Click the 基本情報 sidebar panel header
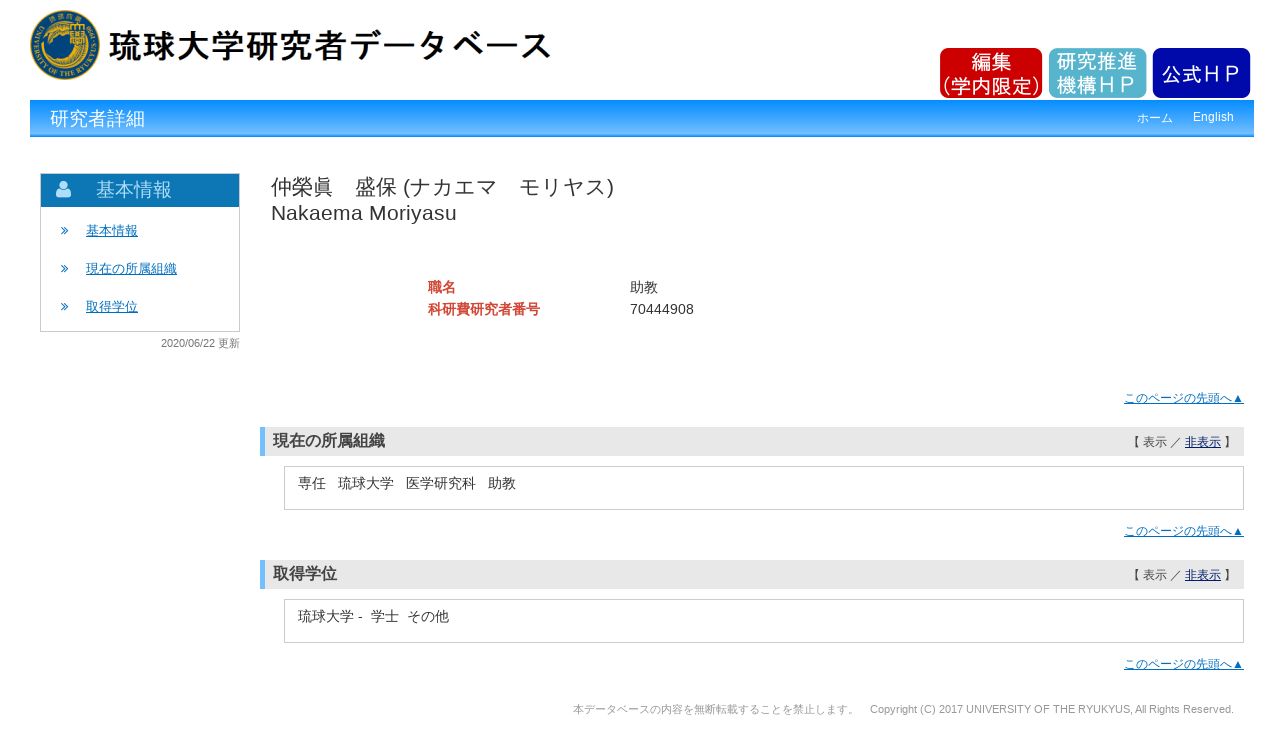 [140, 190]
